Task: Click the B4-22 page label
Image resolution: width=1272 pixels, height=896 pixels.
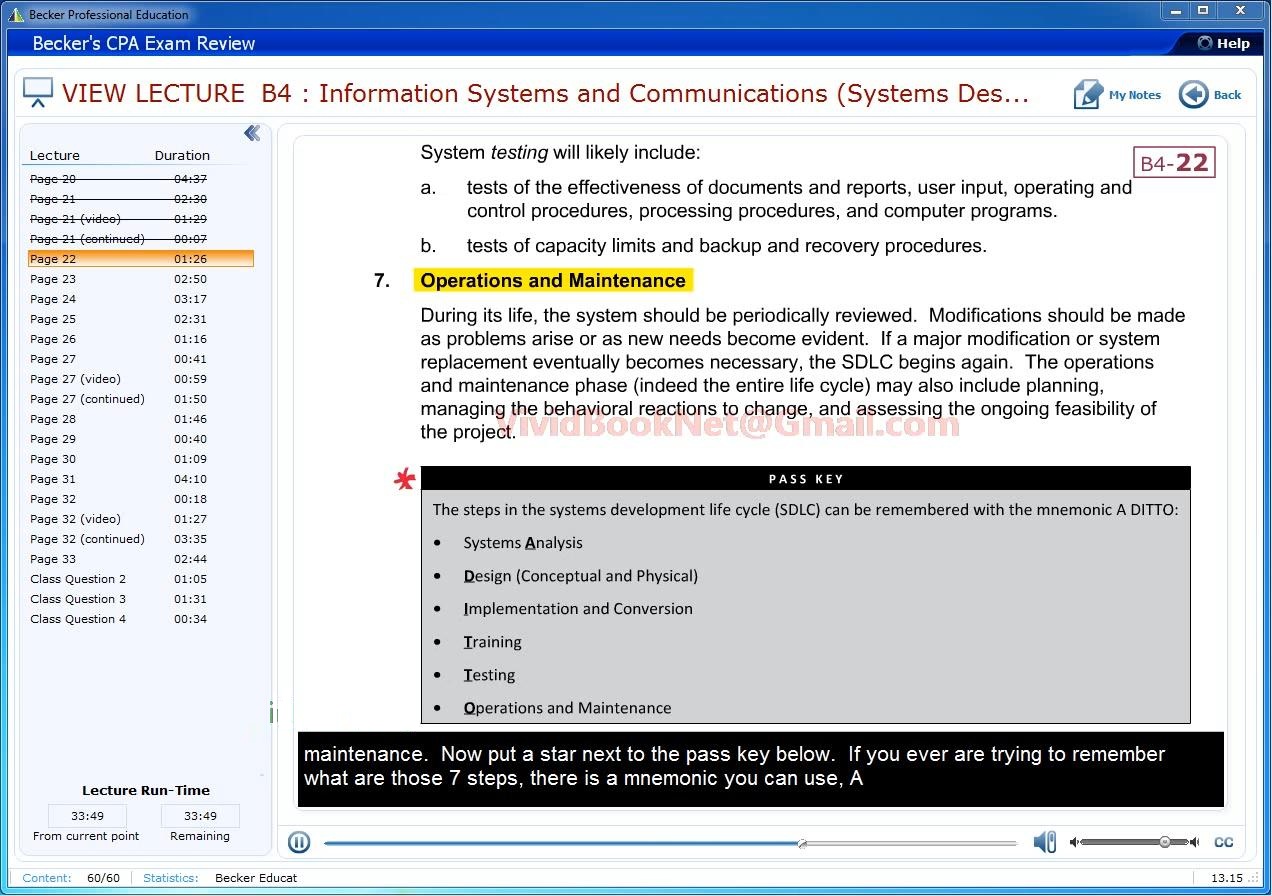Action: coord(1174,163)
